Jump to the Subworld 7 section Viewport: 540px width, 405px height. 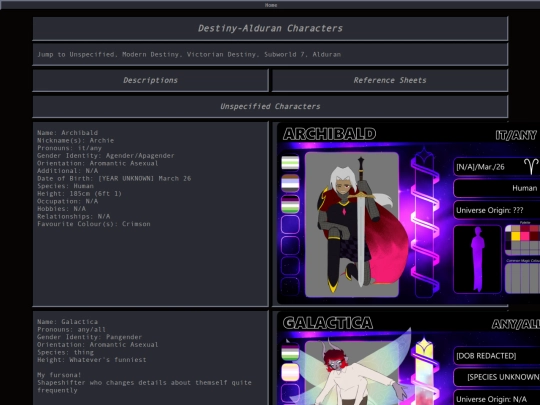point(284,54)
